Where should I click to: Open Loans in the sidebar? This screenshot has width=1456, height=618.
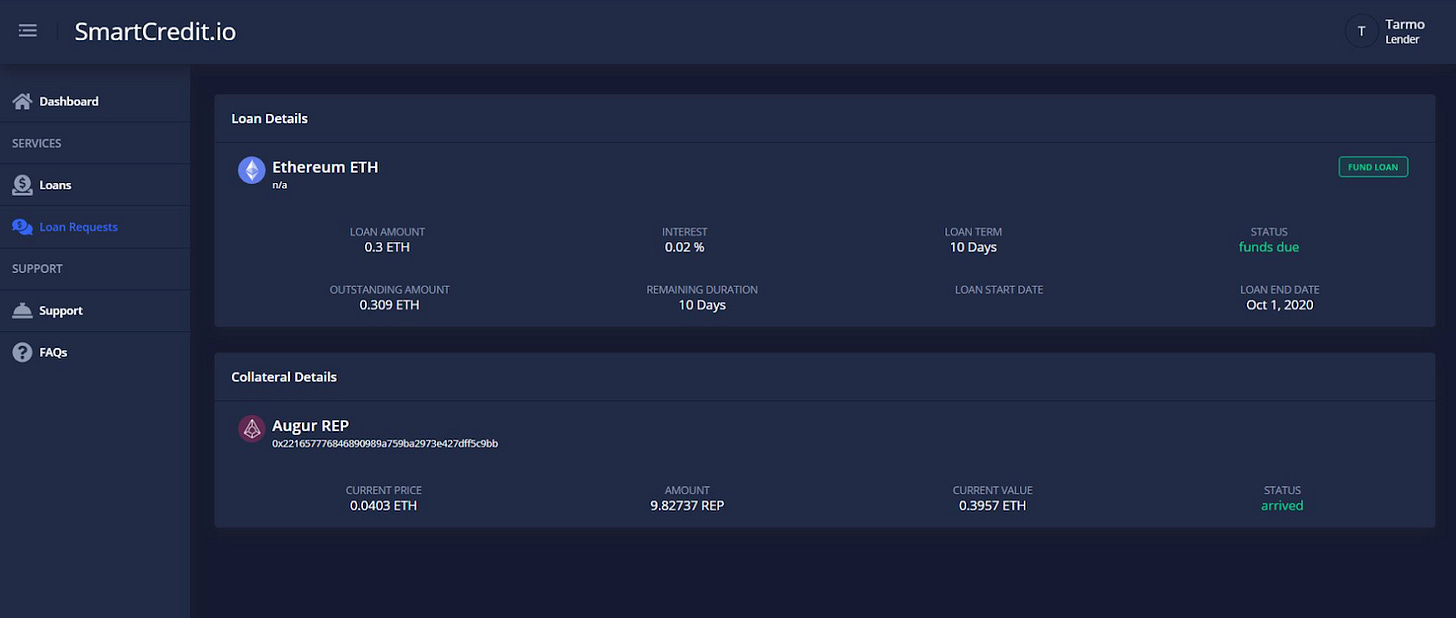pyautogui.click(x=55, y=185)
